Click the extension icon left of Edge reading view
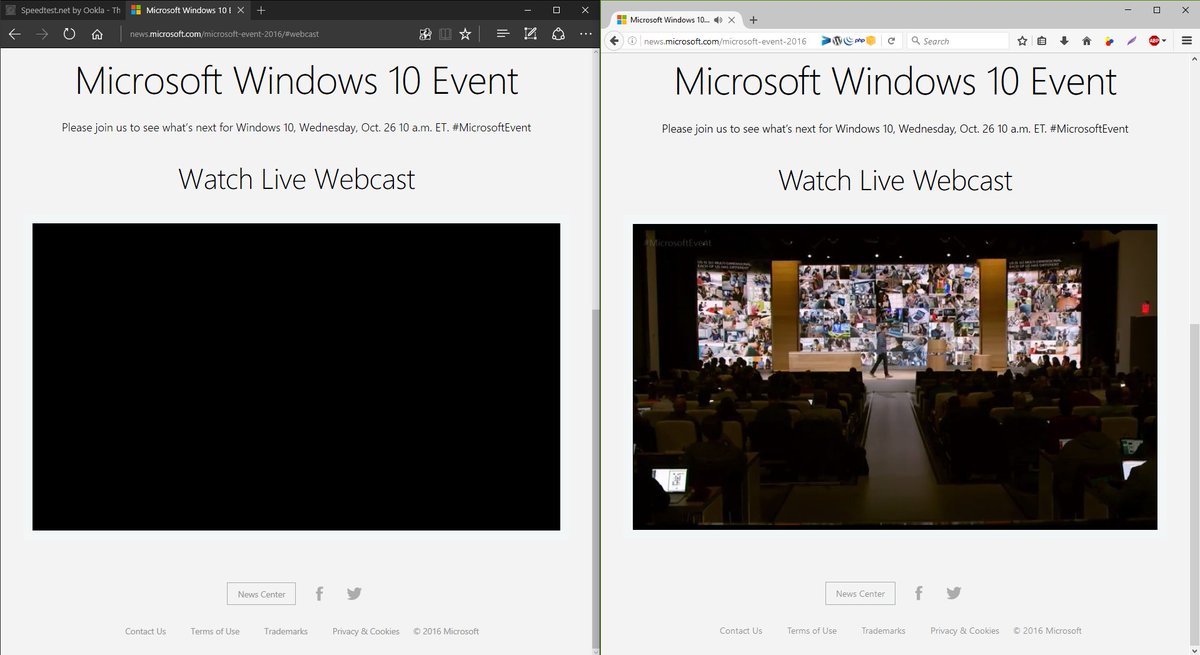 pos(425,34)
